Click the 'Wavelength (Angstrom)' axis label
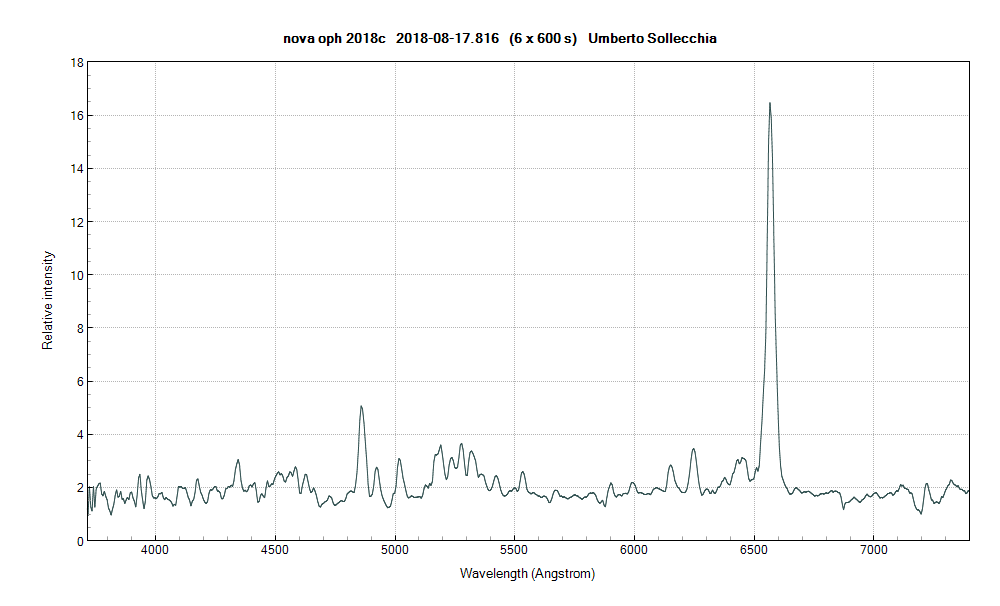Screen dimensions: 1000x606 (x=526, y=574)
